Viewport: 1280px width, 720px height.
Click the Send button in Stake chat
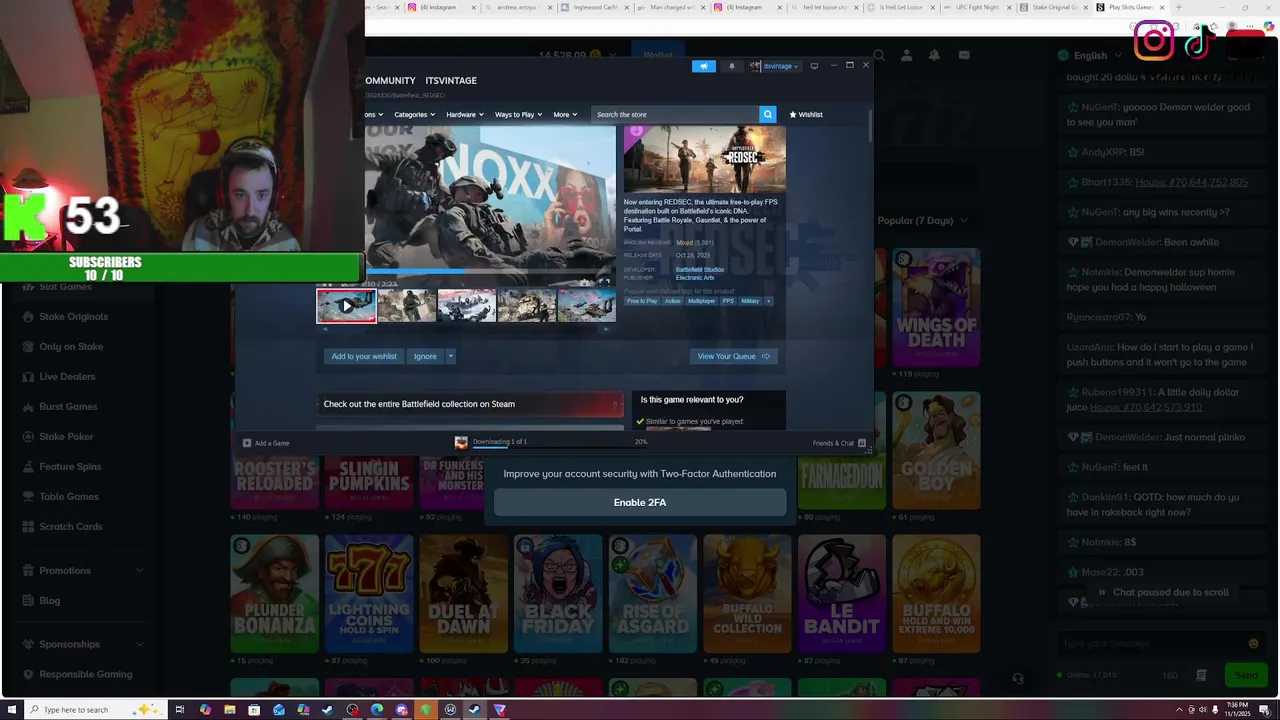1246,675
